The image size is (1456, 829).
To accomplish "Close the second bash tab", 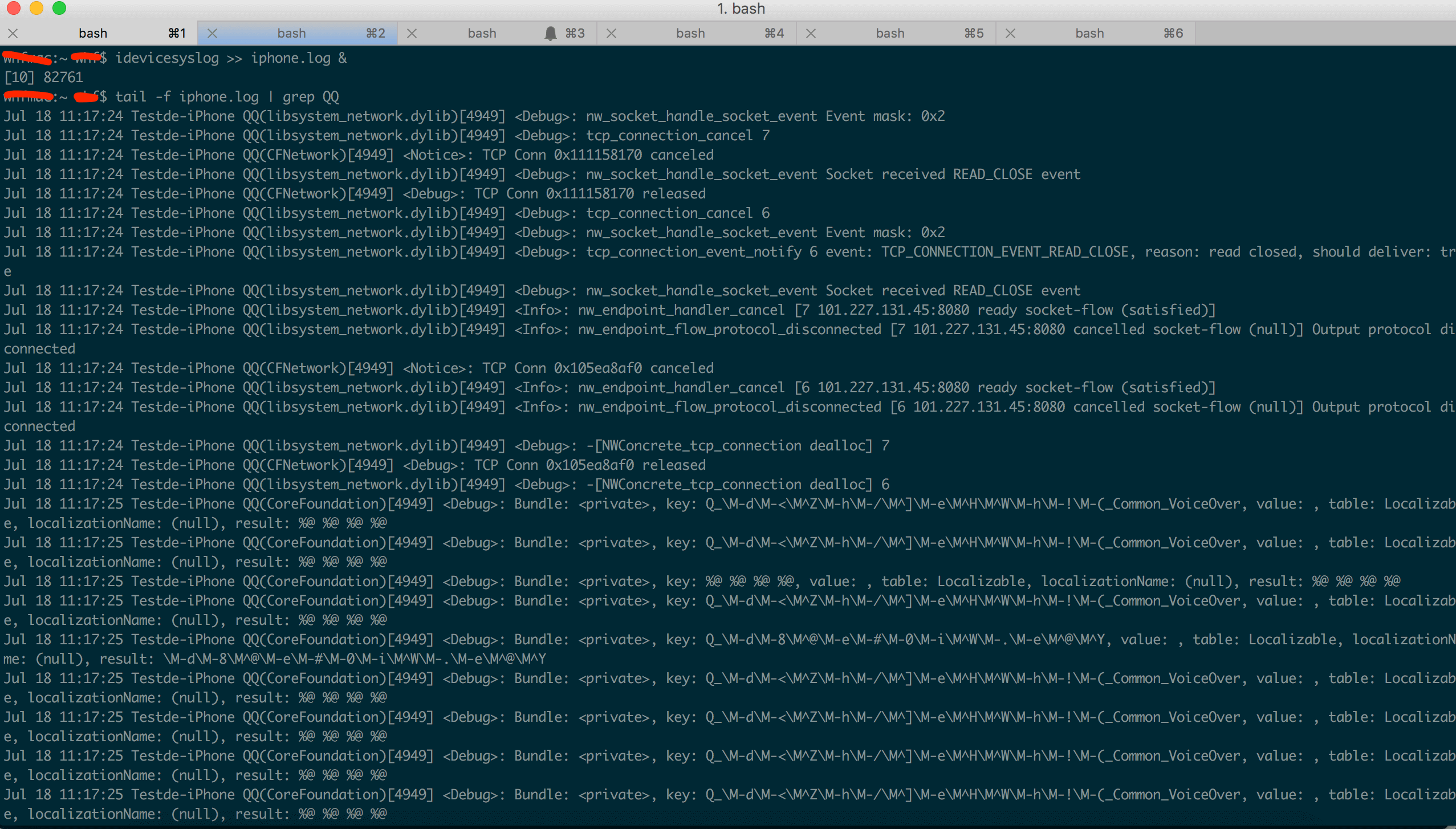I will point(212,34).
